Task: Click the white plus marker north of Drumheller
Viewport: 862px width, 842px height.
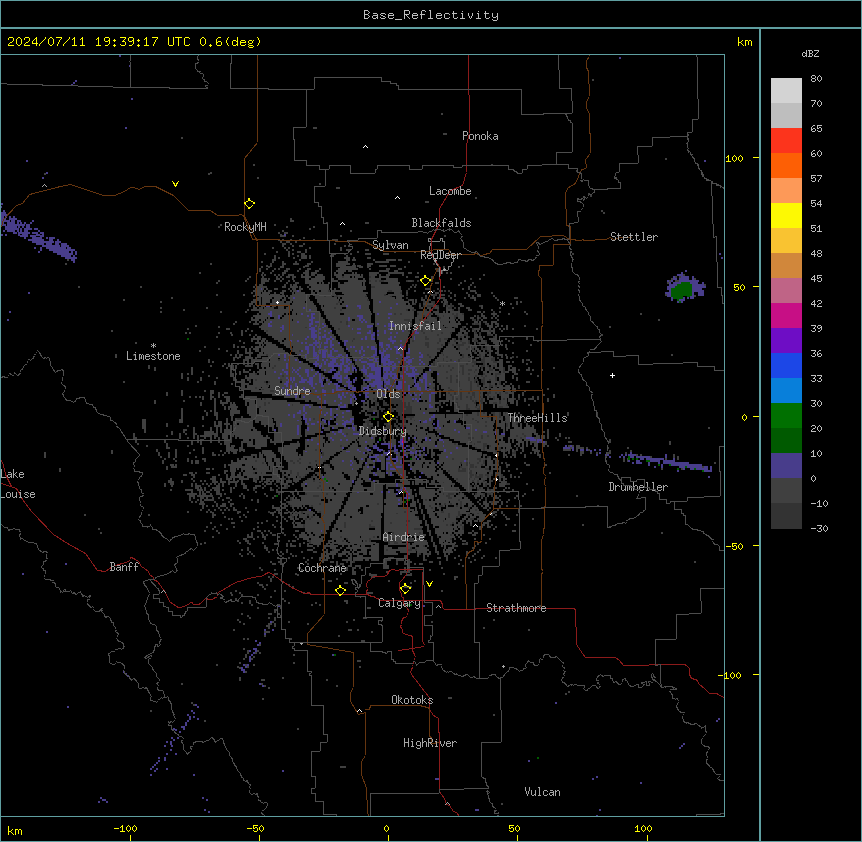Action: coord(612,375)
